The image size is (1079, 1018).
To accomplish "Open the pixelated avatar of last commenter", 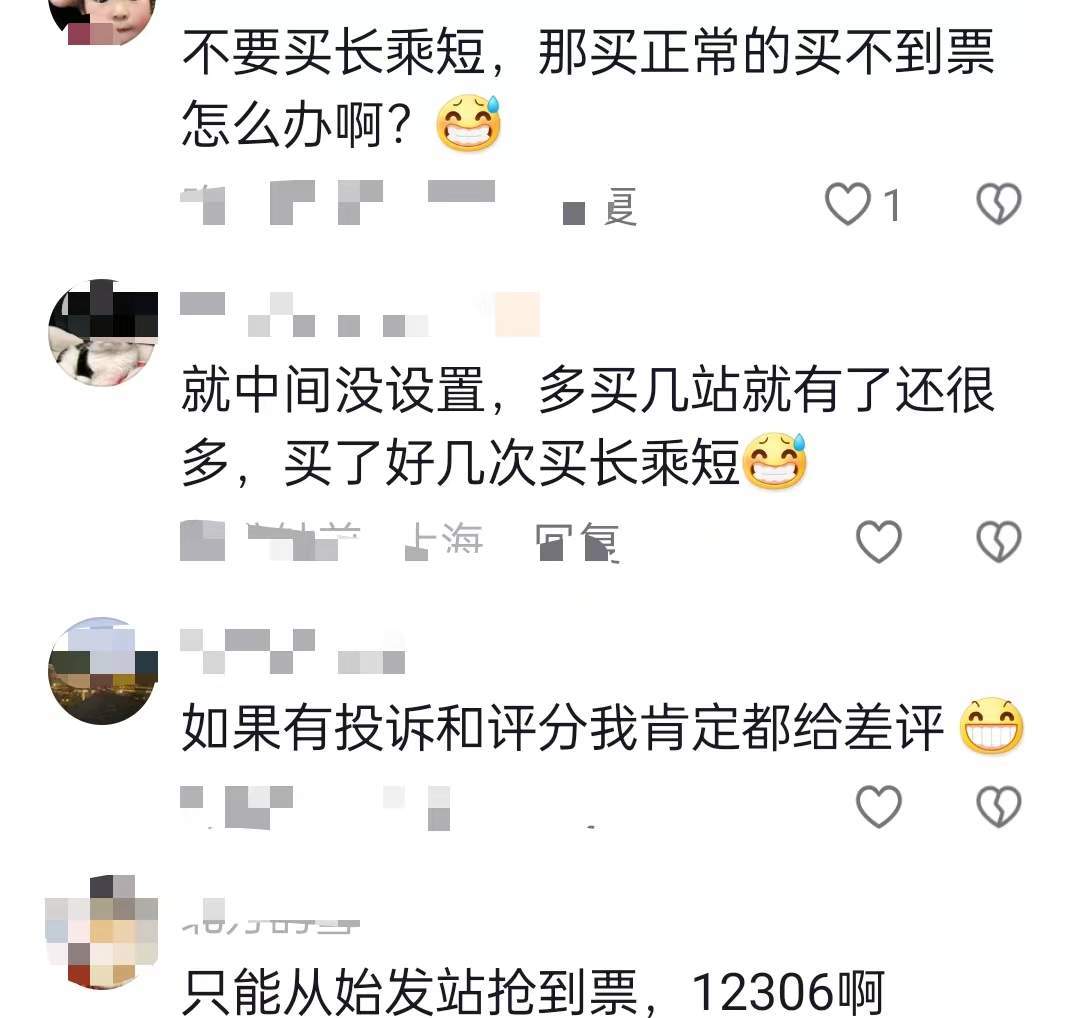I will coord(102,932).
